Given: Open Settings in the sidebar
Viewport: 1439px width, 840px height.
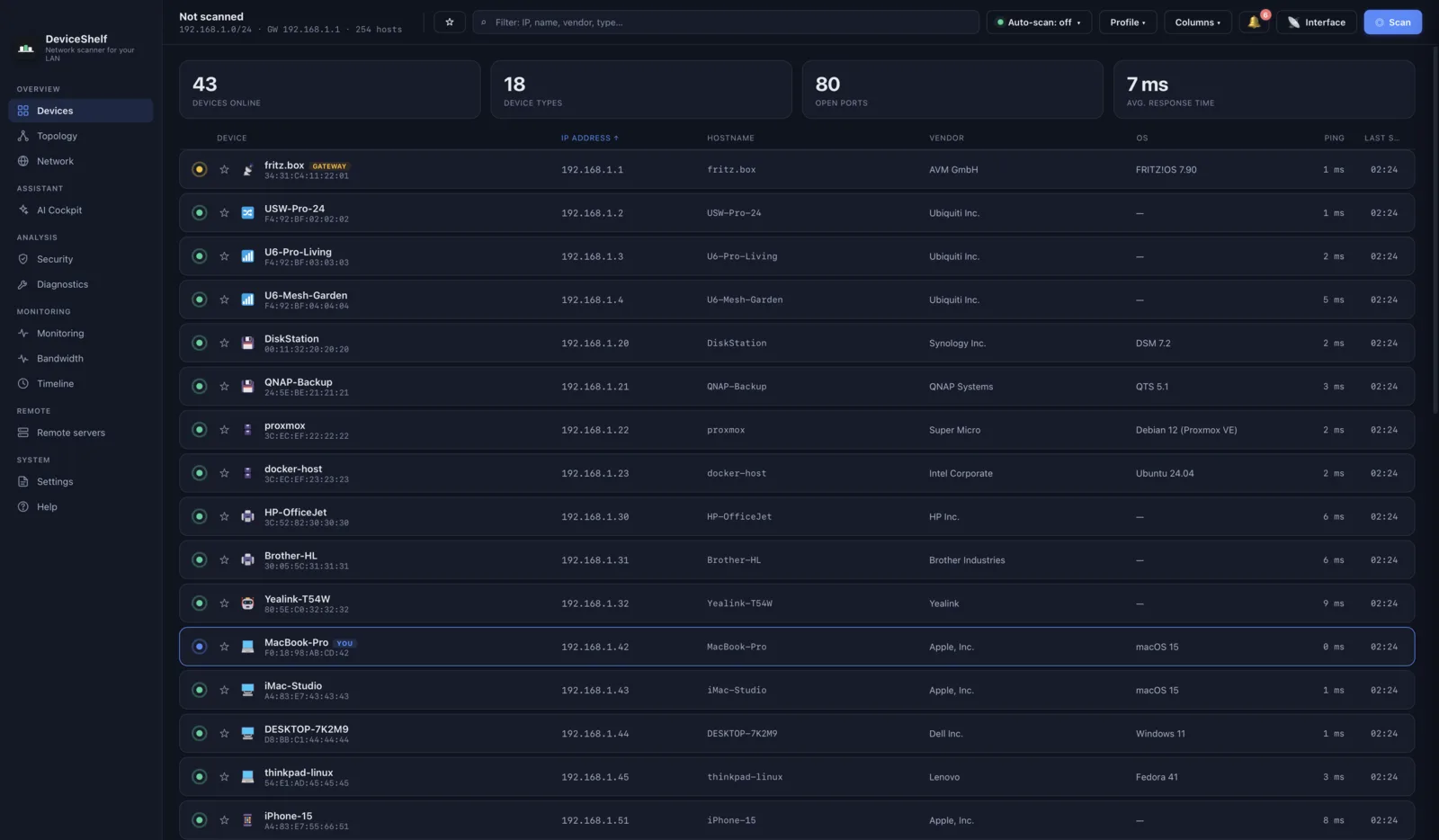Looking at the screenshot, I should [x=81, y=482].
